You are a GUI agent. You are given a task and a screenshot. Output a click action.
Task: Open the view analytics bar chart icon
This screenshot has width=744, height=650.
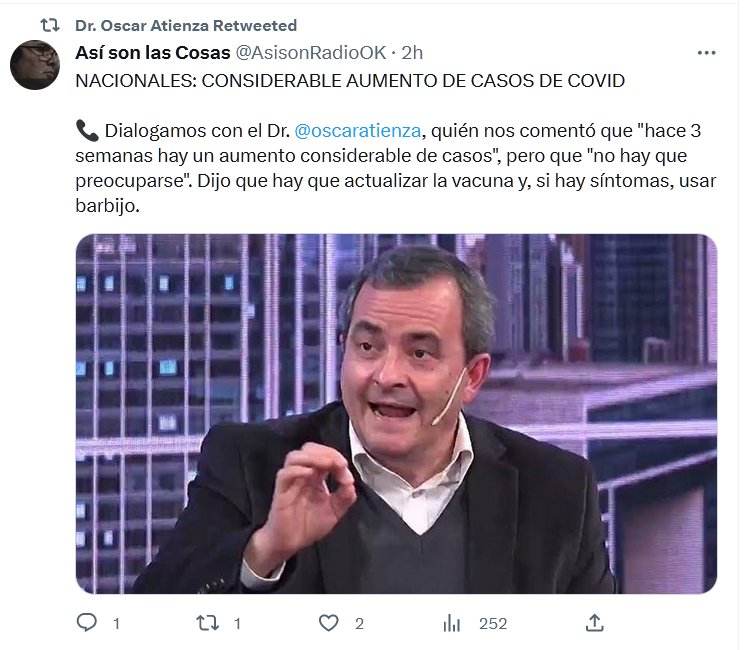tap(451, 623)
